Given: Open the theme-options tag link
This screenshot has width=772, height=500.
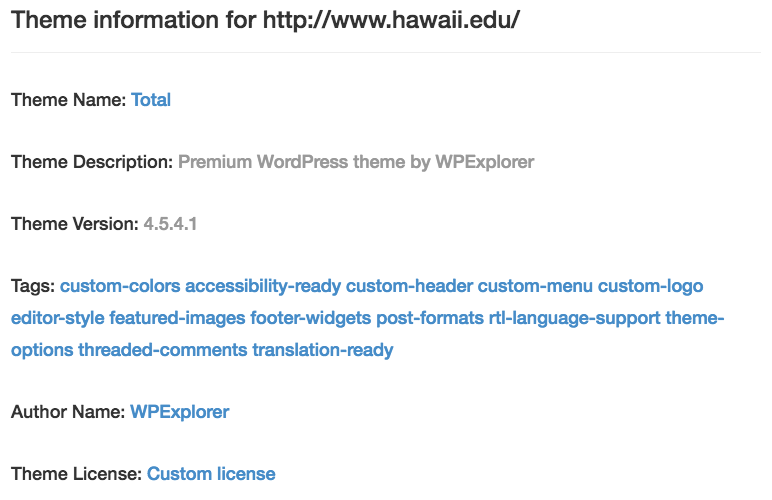Looking at the screenshot, I should pyautogui.click(x=694, y=318).
